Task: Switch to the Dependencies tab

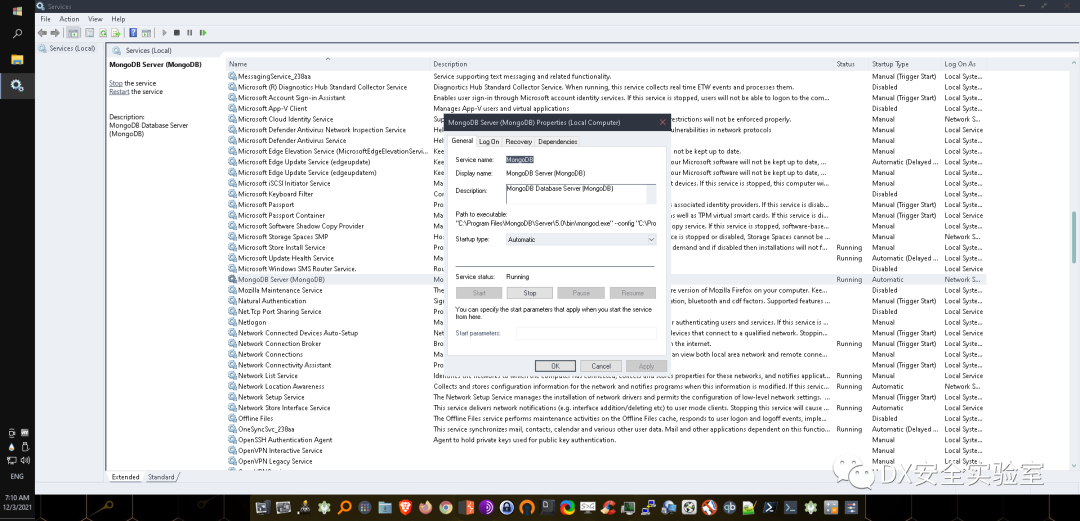Action: coord(558,142)
